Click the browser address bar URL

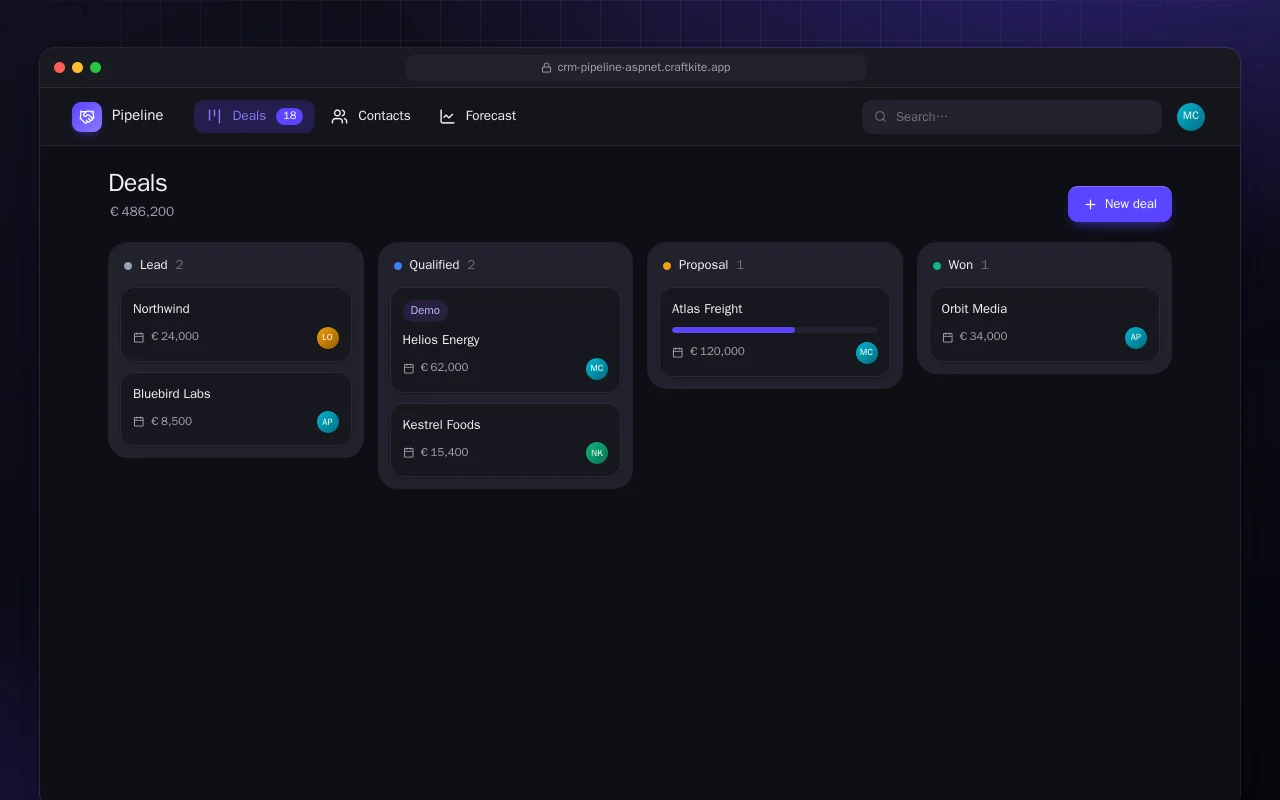coord(644,68)
